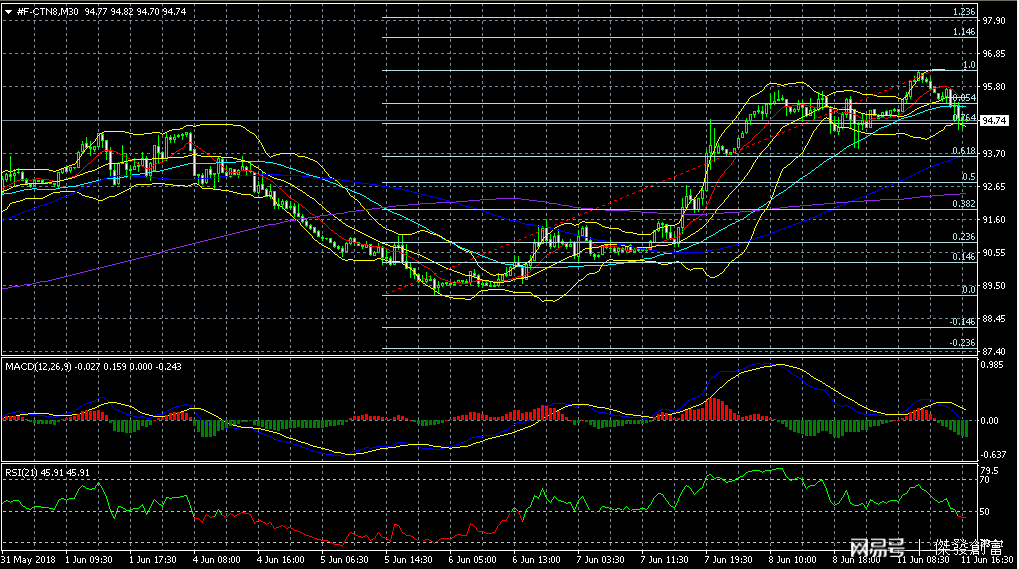Click the 1 Jun 17:30 time label
Viewport: 1019px width, 569px height.
coord(153,560)
